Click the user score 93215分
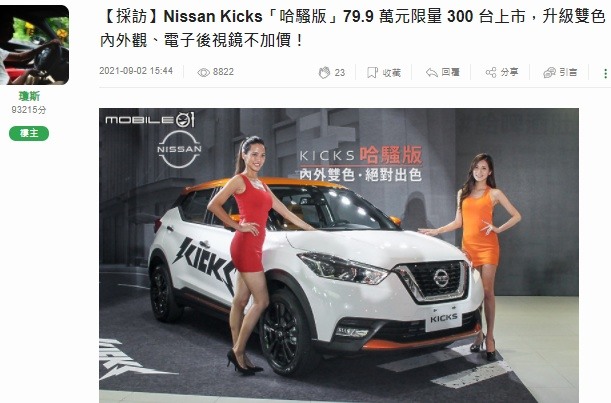611x403 pixels. click(29, 110)
